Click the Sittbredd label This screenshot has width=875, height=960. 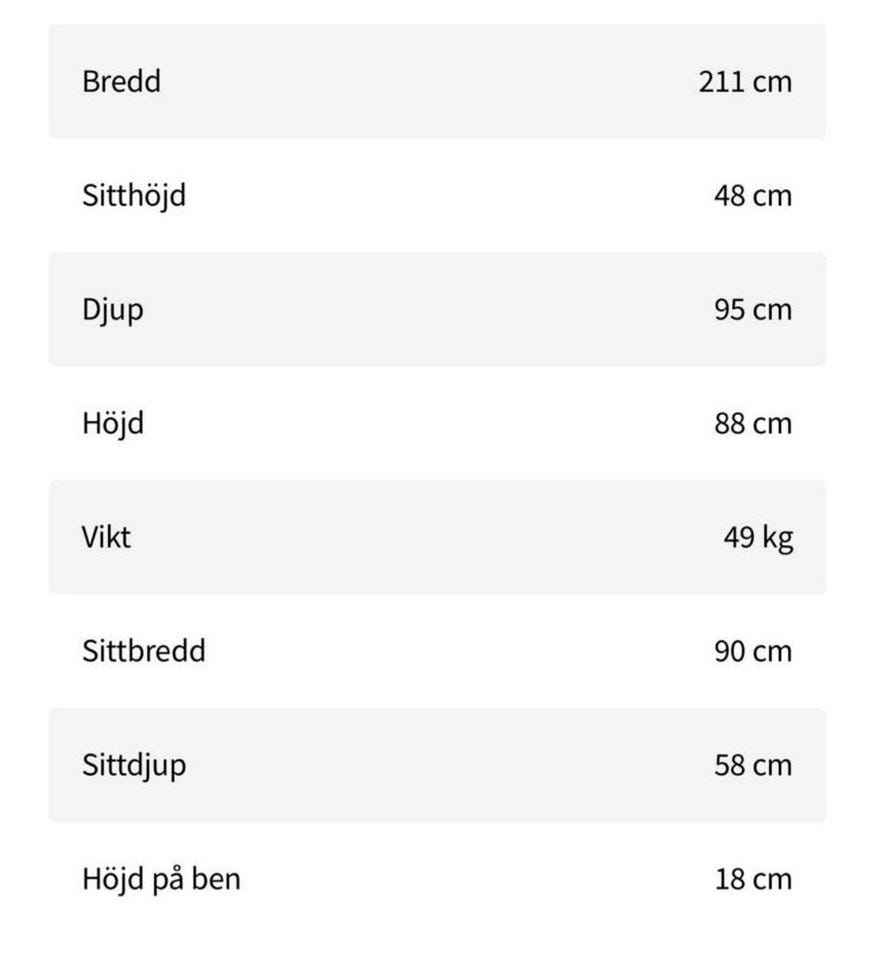click(x=144, y=651)
